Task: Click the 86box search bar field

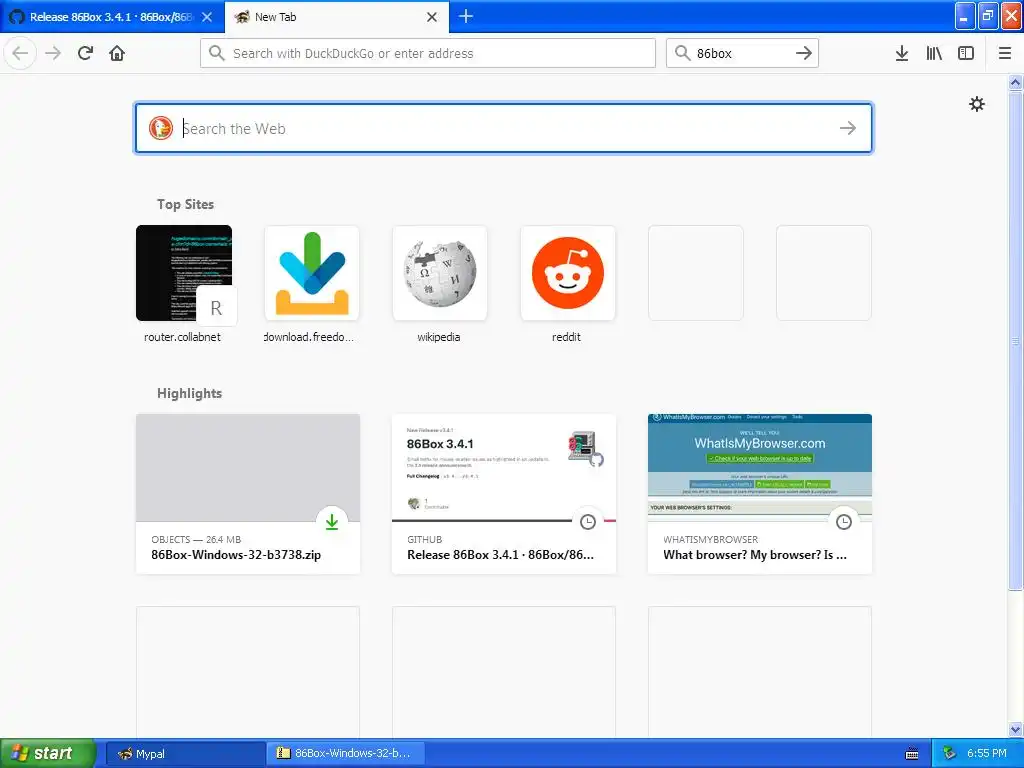Action: [742, 53]
